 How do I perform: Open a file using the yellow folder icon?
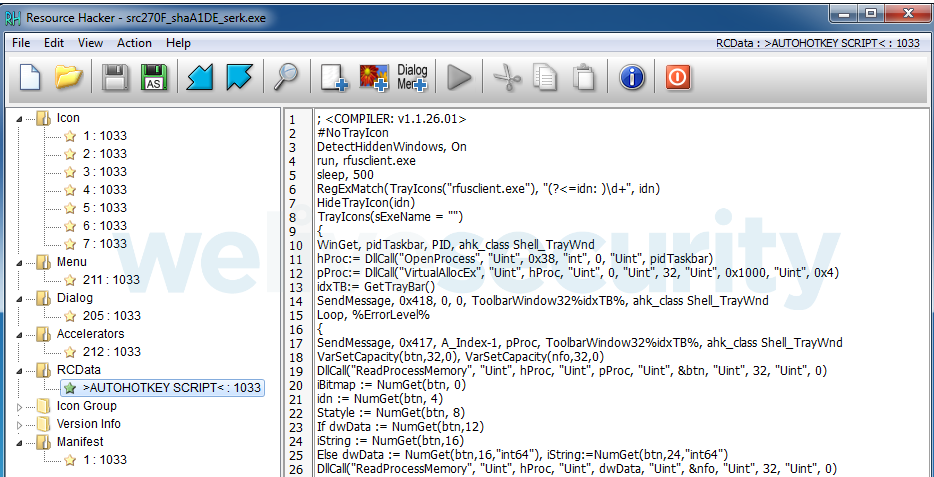click(x=68, y=77)
